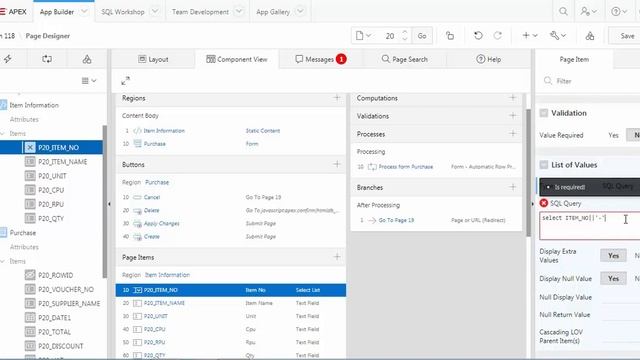The width and height of the screenshot is (640, 360).
Task: Click the expand/restore pane icon
Action: [125, 81]
